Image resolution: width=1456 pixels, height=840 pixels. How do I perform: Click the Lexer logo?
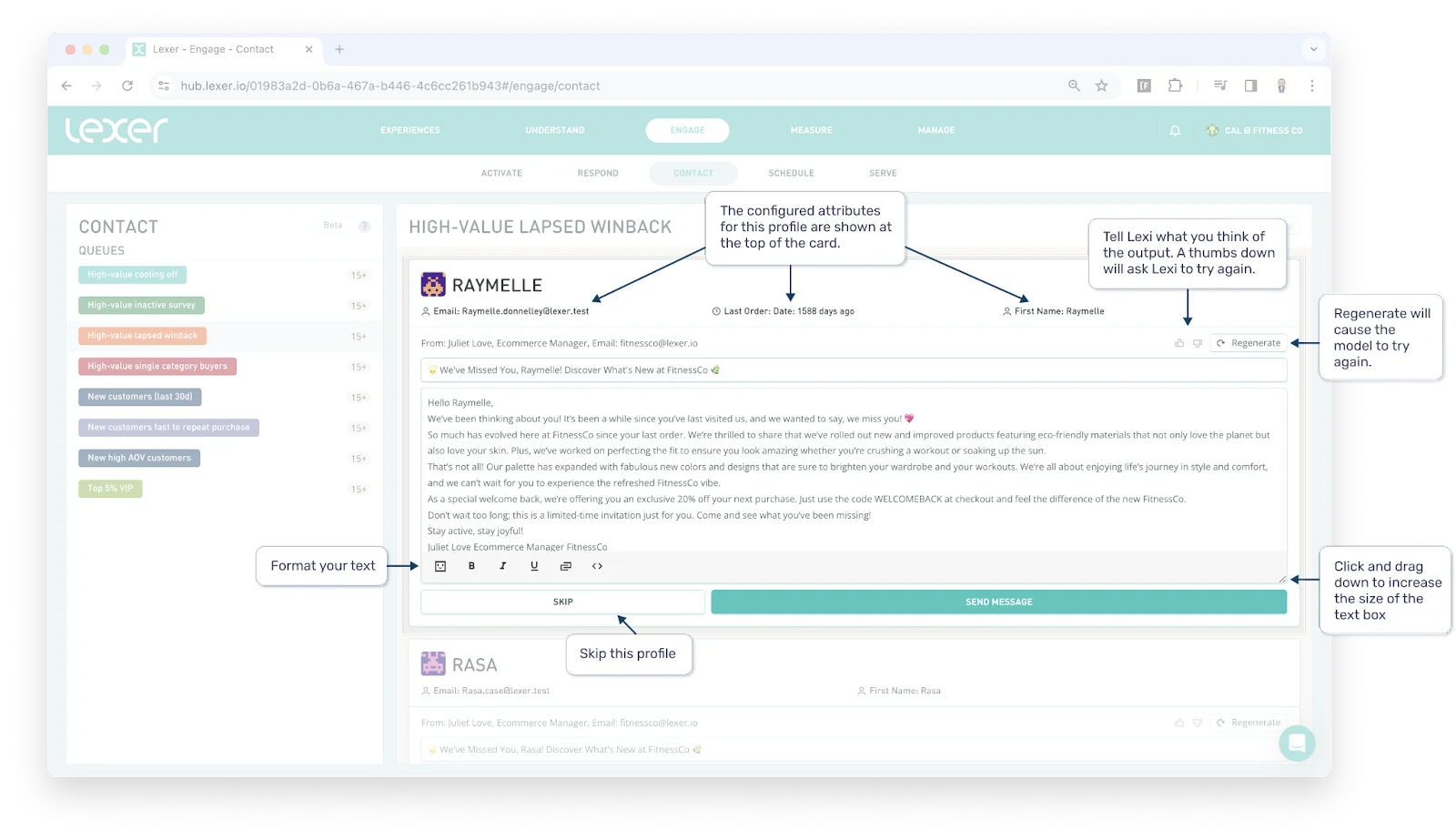pos(116,130)
